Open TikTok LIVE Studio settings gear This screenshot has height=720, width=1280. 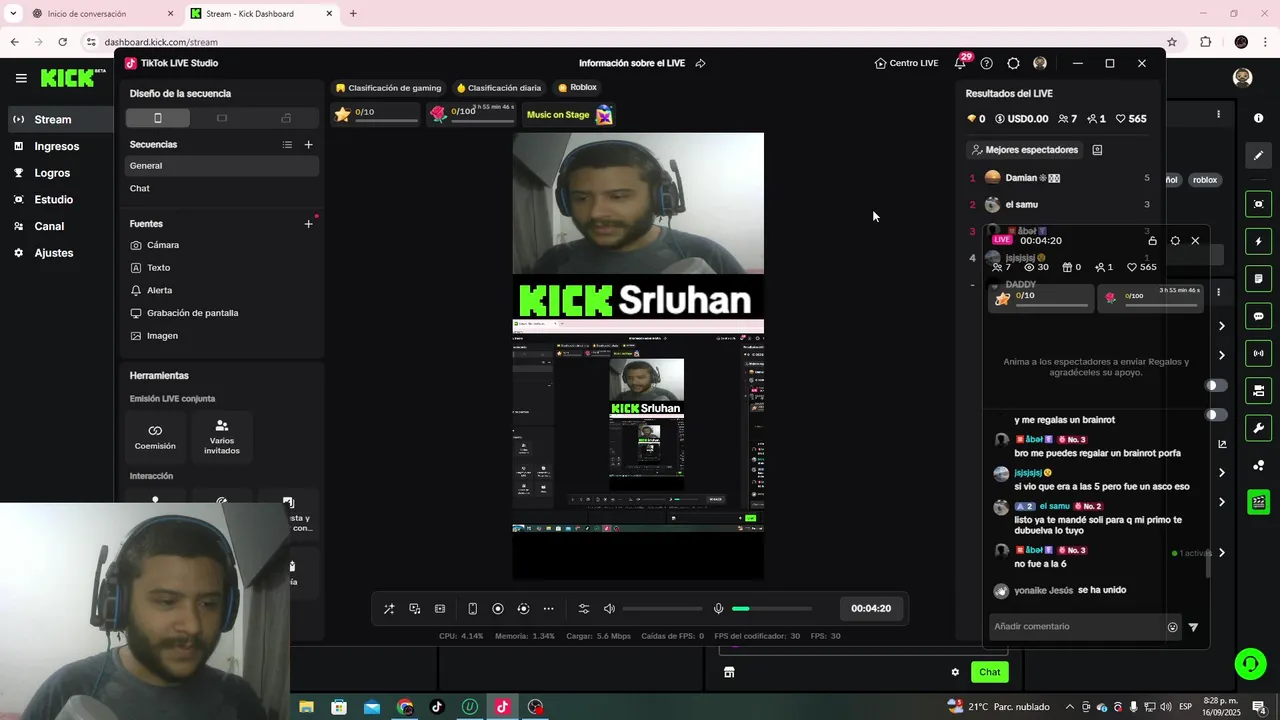[1013, 63]
